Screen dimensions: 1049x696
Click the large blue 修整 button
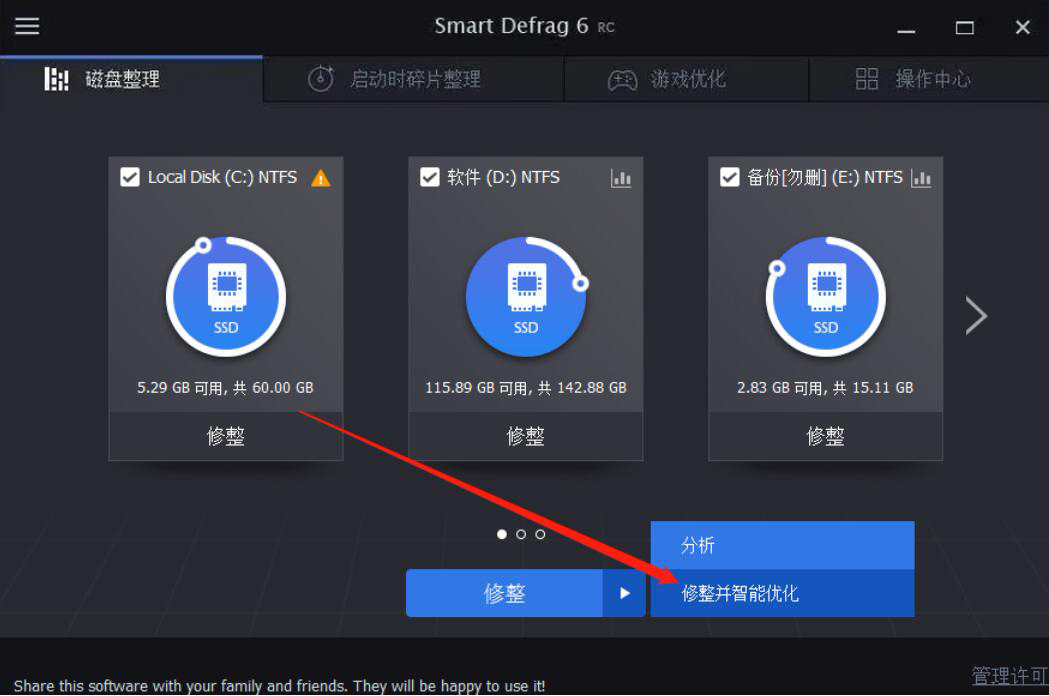[504, 593]
